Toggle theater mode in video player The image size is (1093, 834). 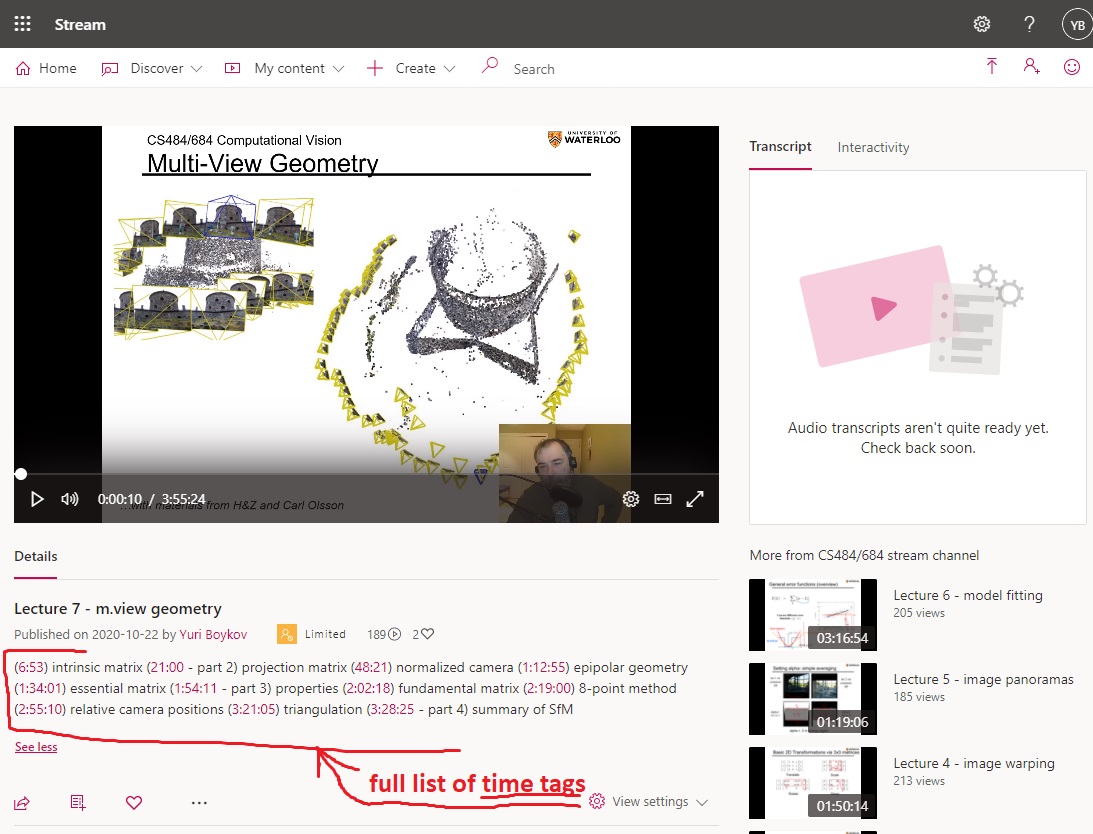coord(662,499)
